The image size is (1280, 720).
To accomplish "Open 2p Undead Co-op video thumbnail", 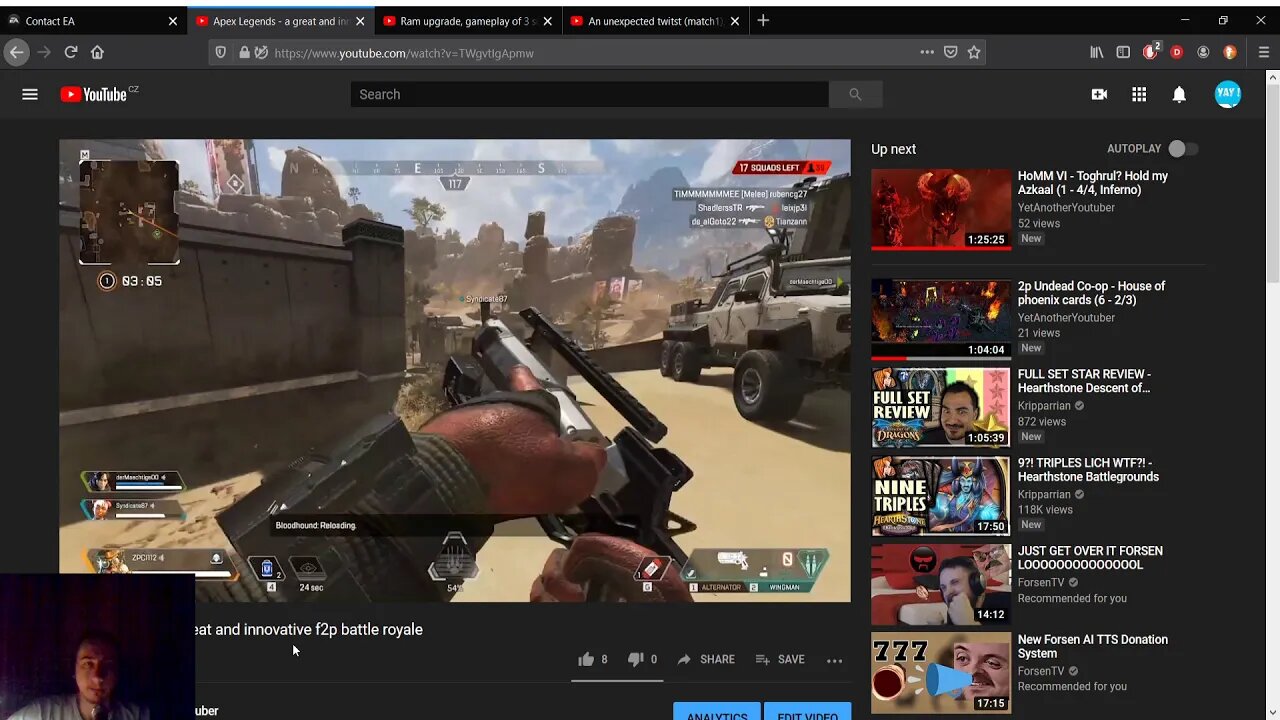I will tap(941, 319).
